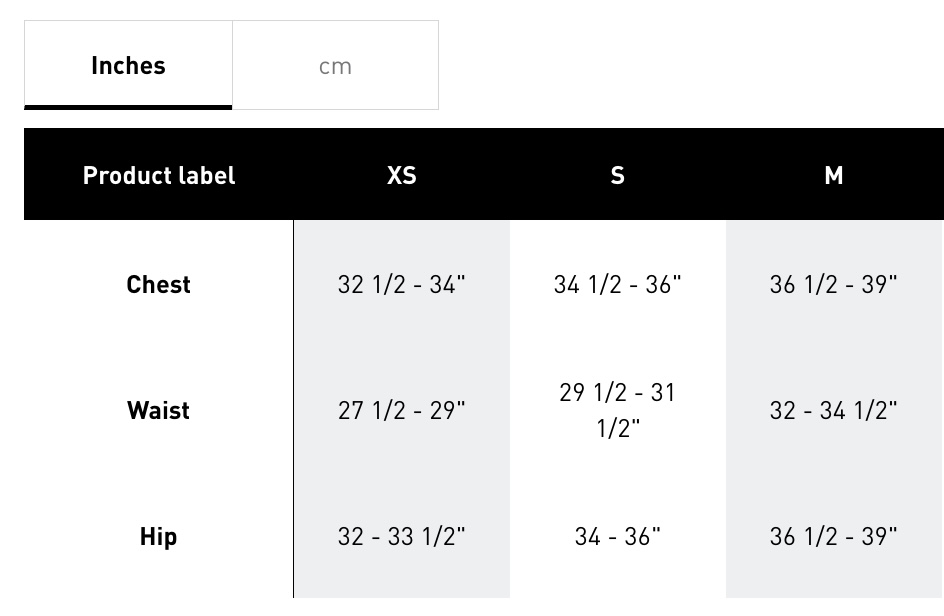Select the Product label header cell
This screenshot has height=616, width=944.
pyautogui.click(x=159, y=175)
